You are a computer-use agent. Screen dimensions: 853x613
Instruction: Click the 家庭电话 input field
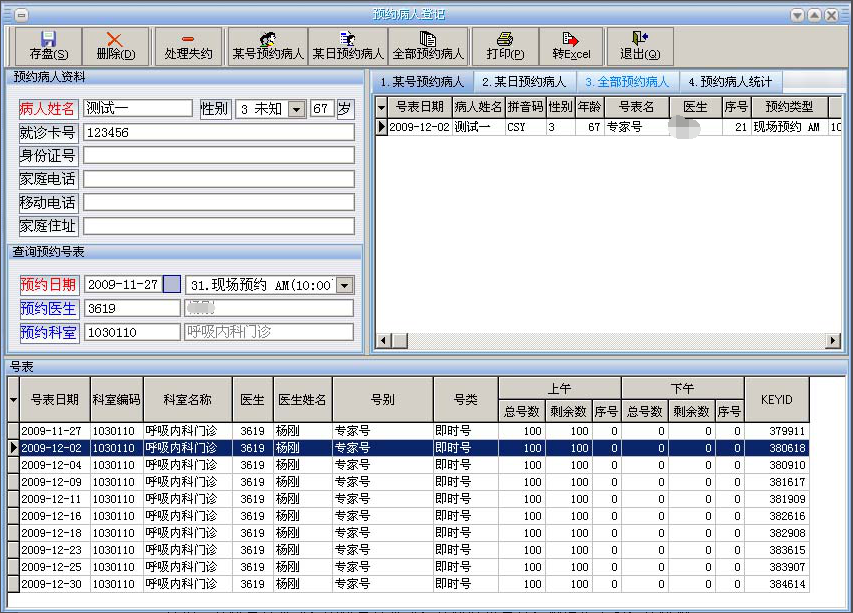[x=219, y=179]
